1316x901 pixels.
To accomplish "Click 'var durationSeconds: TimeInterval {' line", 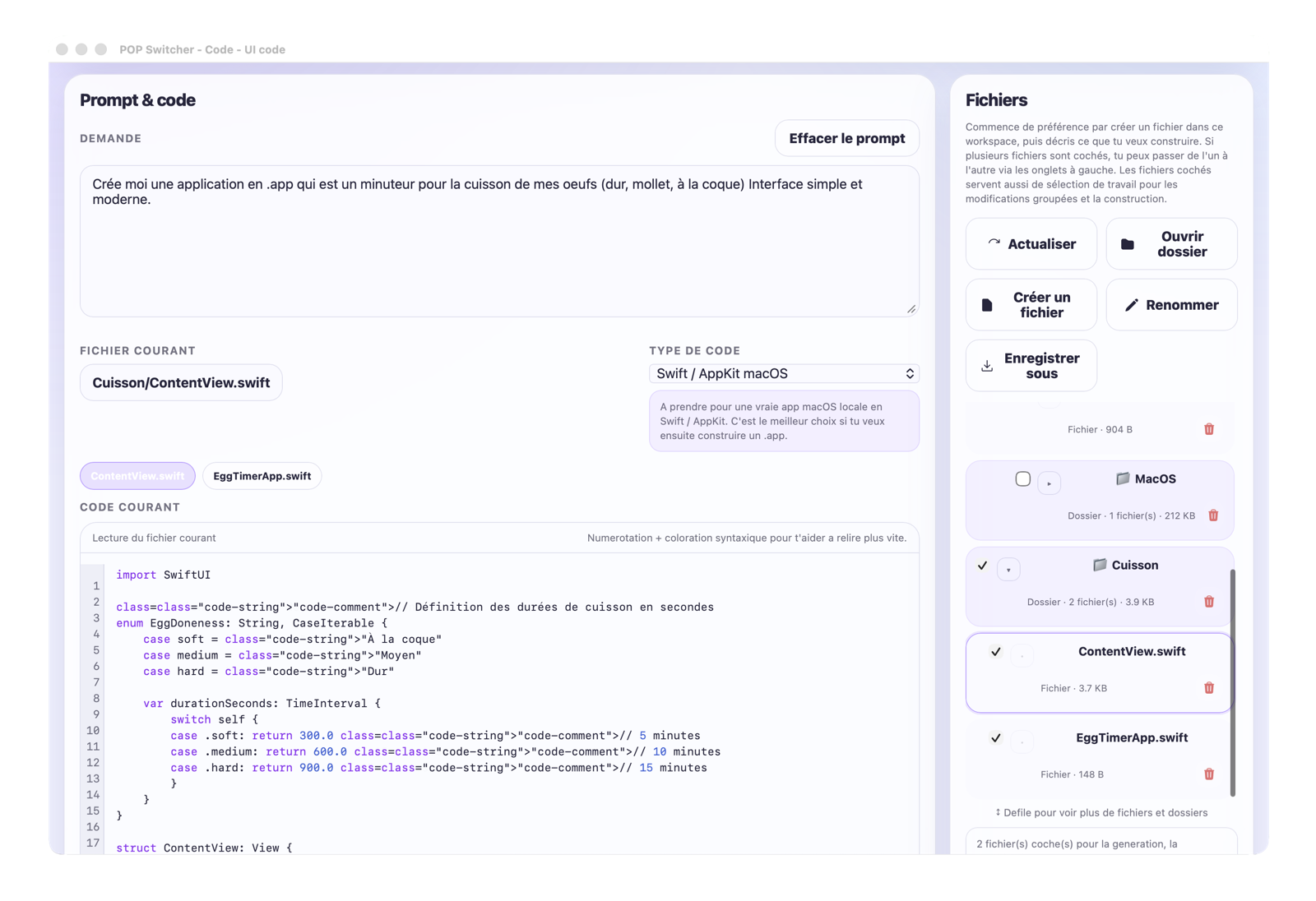I will 262,703.
